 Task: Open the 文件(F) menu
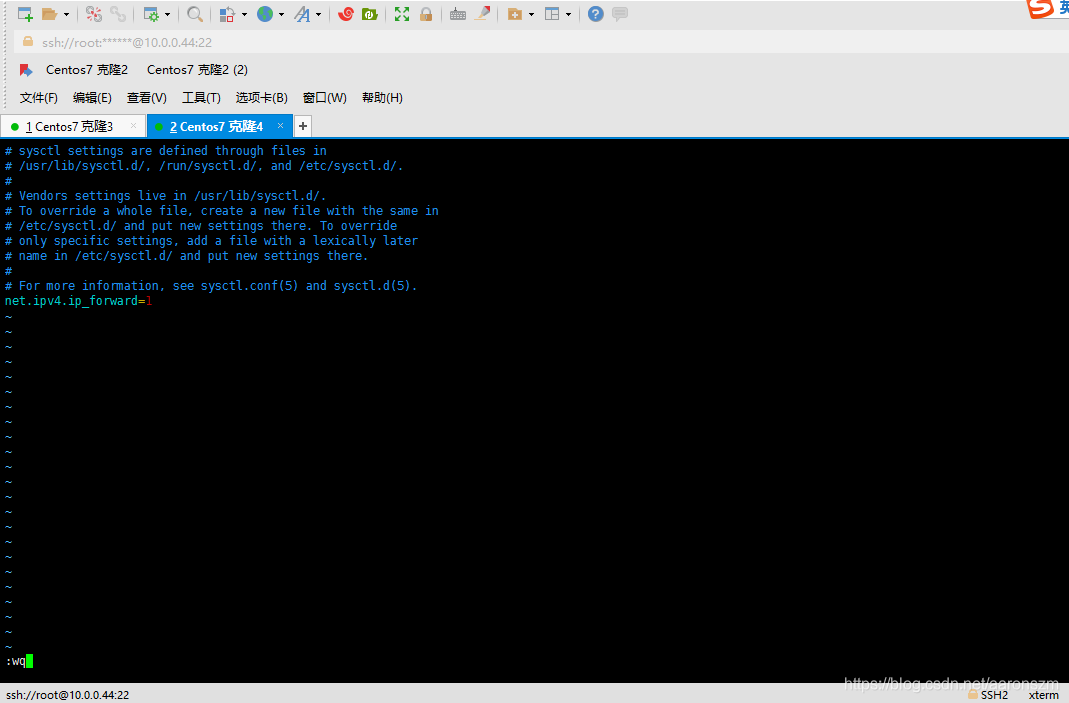38,98
